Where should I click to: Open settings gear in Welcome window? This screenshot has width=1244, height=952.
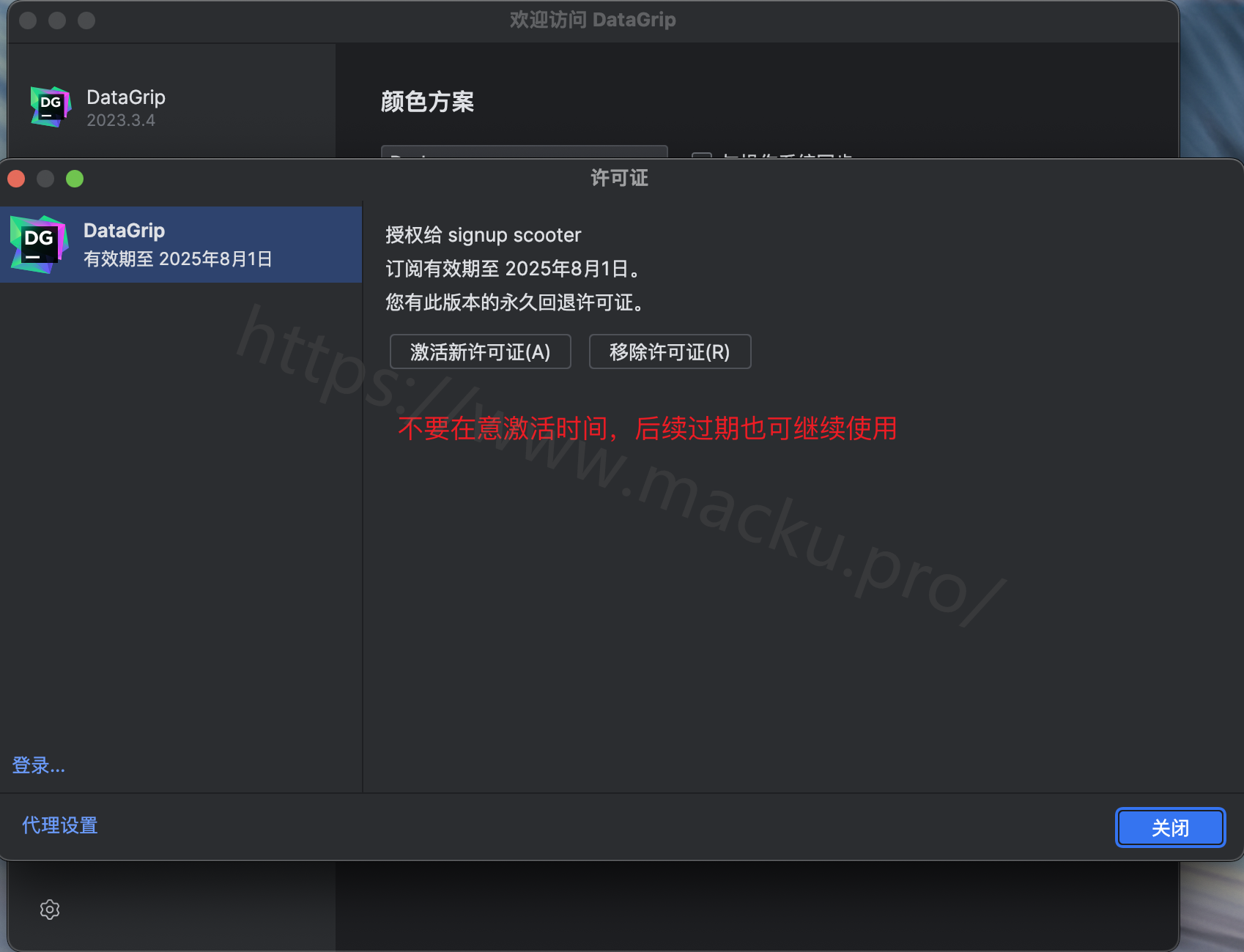50,910
